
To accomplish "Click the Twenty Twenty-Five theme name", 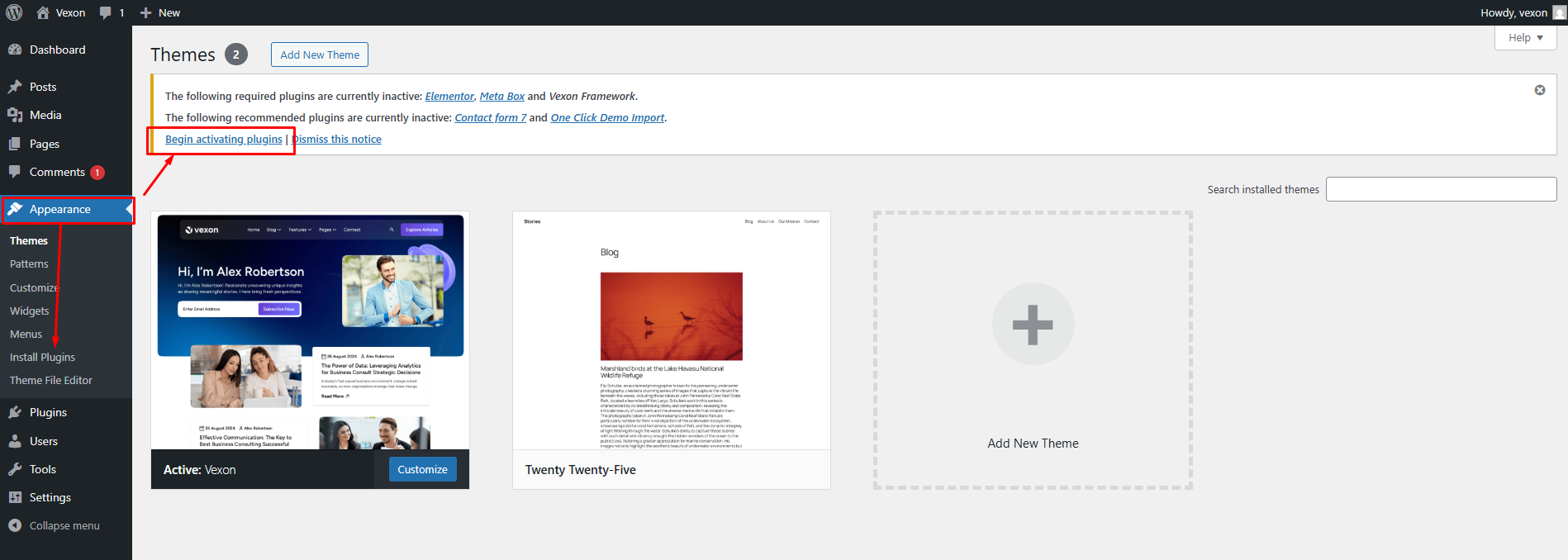I will tap(581, 470).
